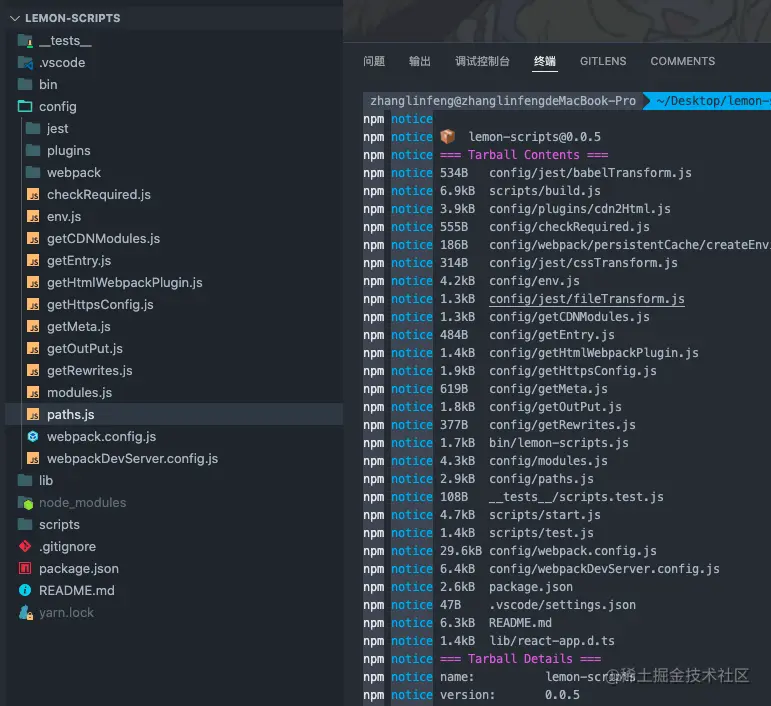The width and height of the screenshot is (771, 706).
Task: Open the COMMENTS tab
Action: (682, 61)
